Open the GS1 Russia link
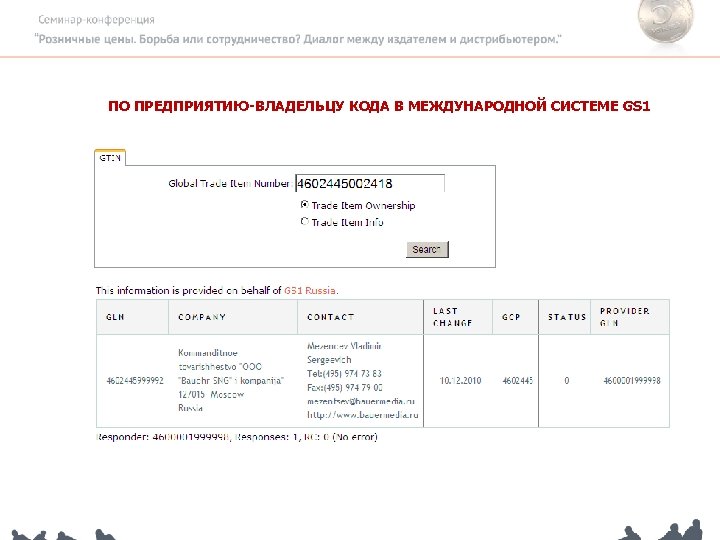The height and width of the screenshot is (540, 720). pos(310,291)
